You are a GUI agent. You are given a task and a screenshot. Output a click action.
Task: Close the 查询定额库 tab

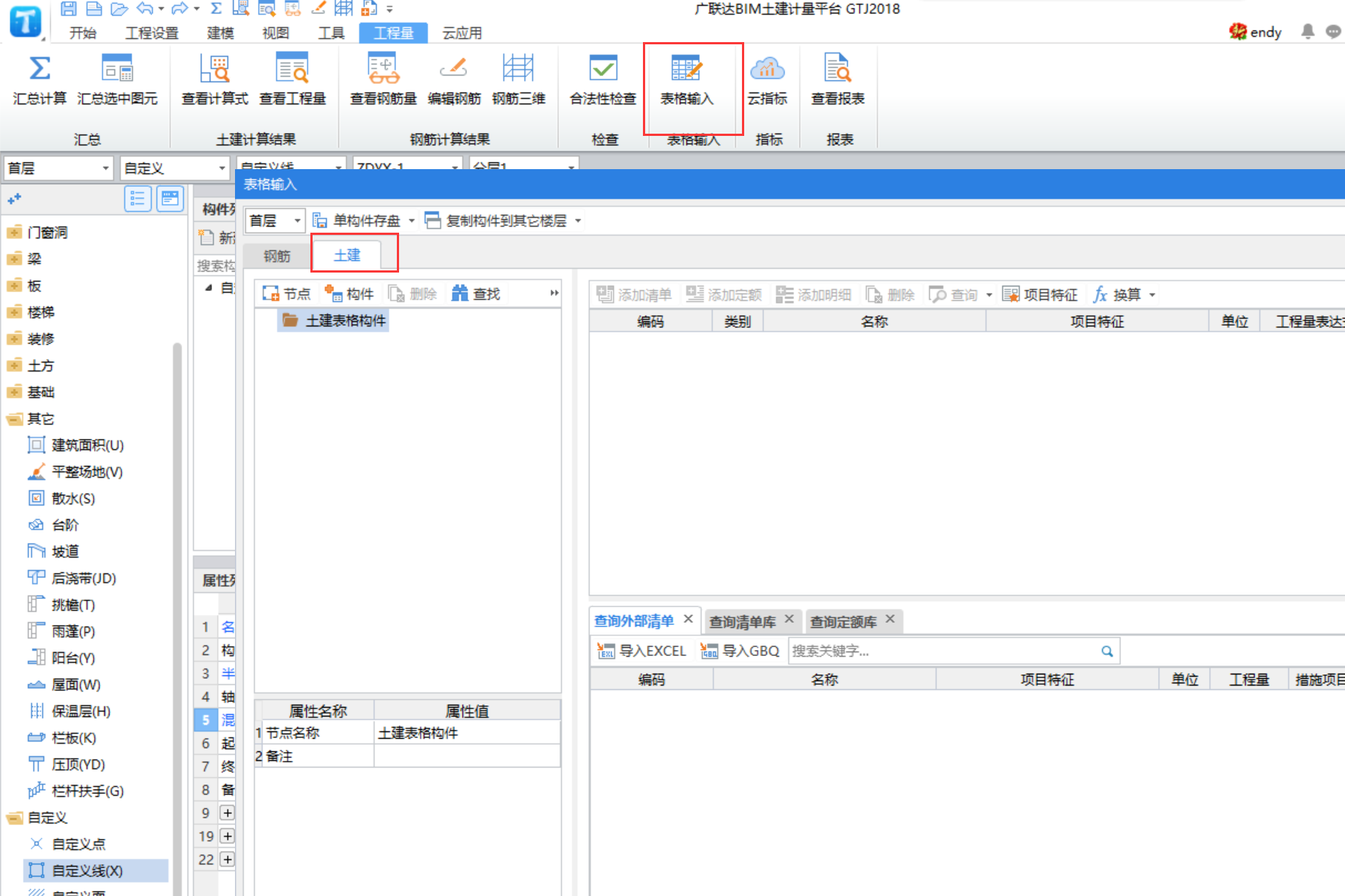point(890,619)
